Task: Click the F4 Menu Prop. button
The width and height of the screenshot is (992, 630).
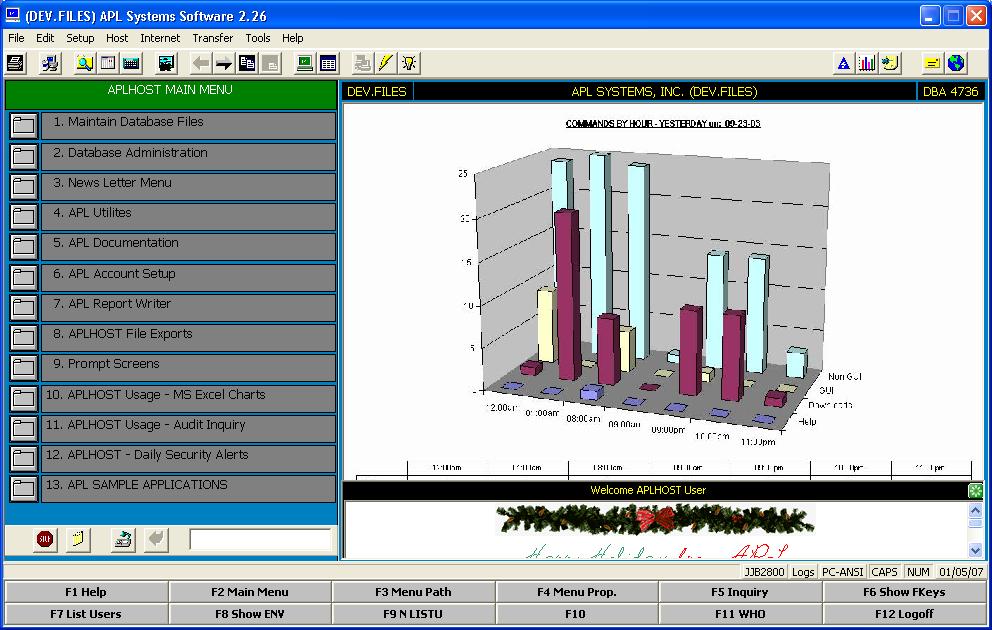Action: pyautogui.click(x=577, y=592)
